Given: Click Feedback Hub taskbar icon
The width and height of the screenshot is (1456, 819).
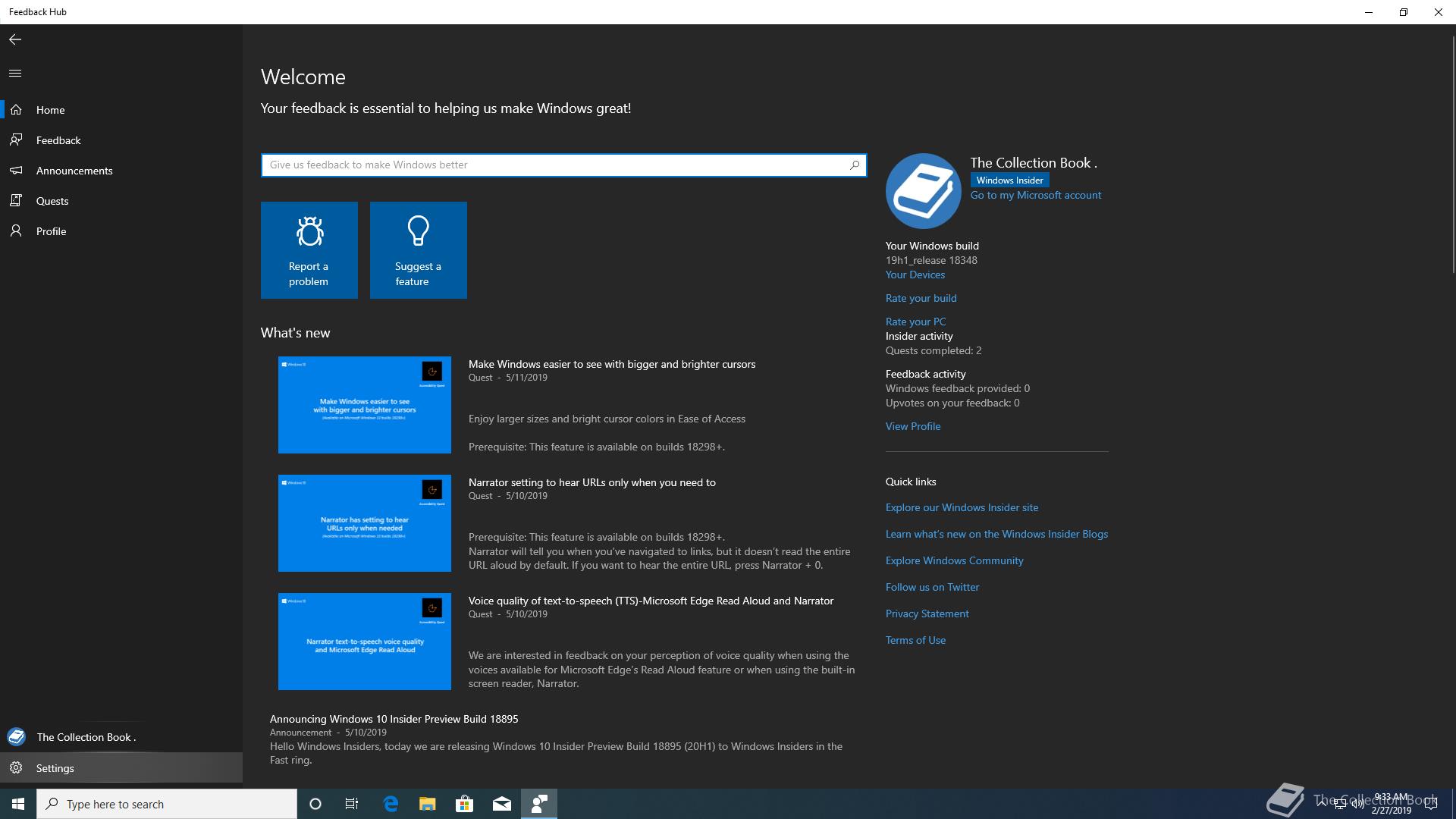Looking at the screenshot, I should coord(539,804).
